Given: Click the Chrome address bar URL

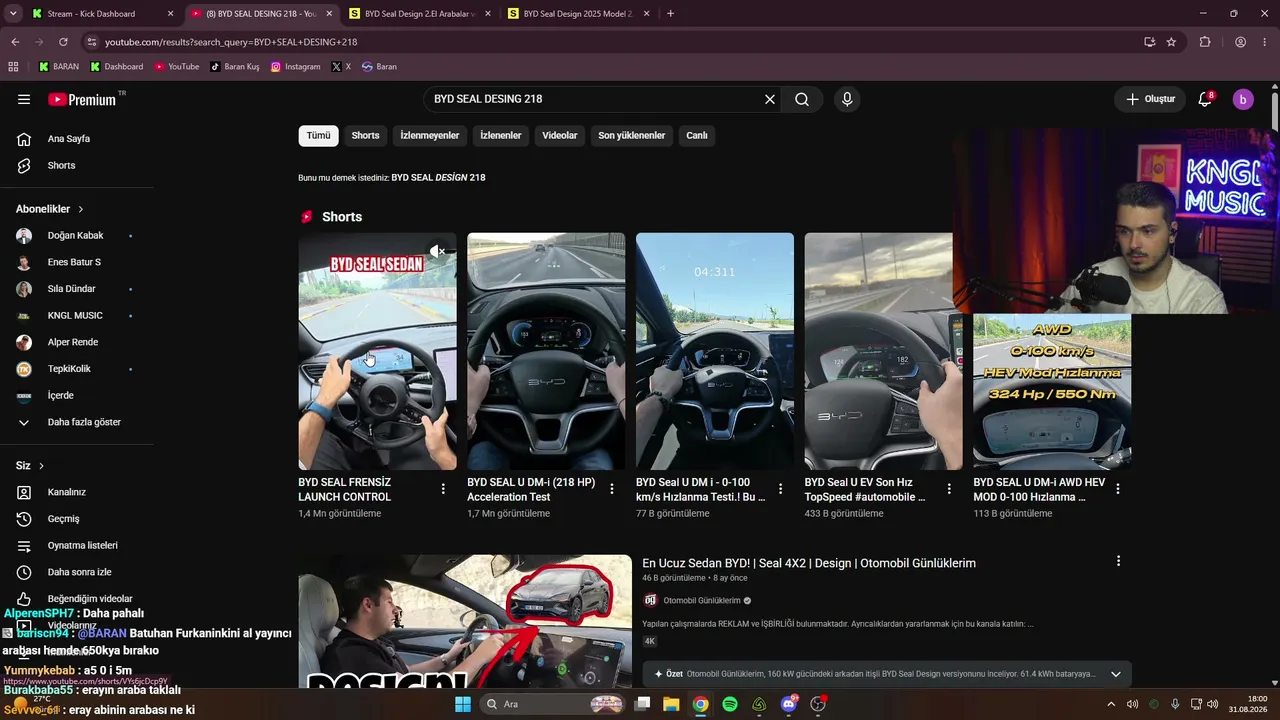Looking at the screenshot, I should (x=231, y=42).
